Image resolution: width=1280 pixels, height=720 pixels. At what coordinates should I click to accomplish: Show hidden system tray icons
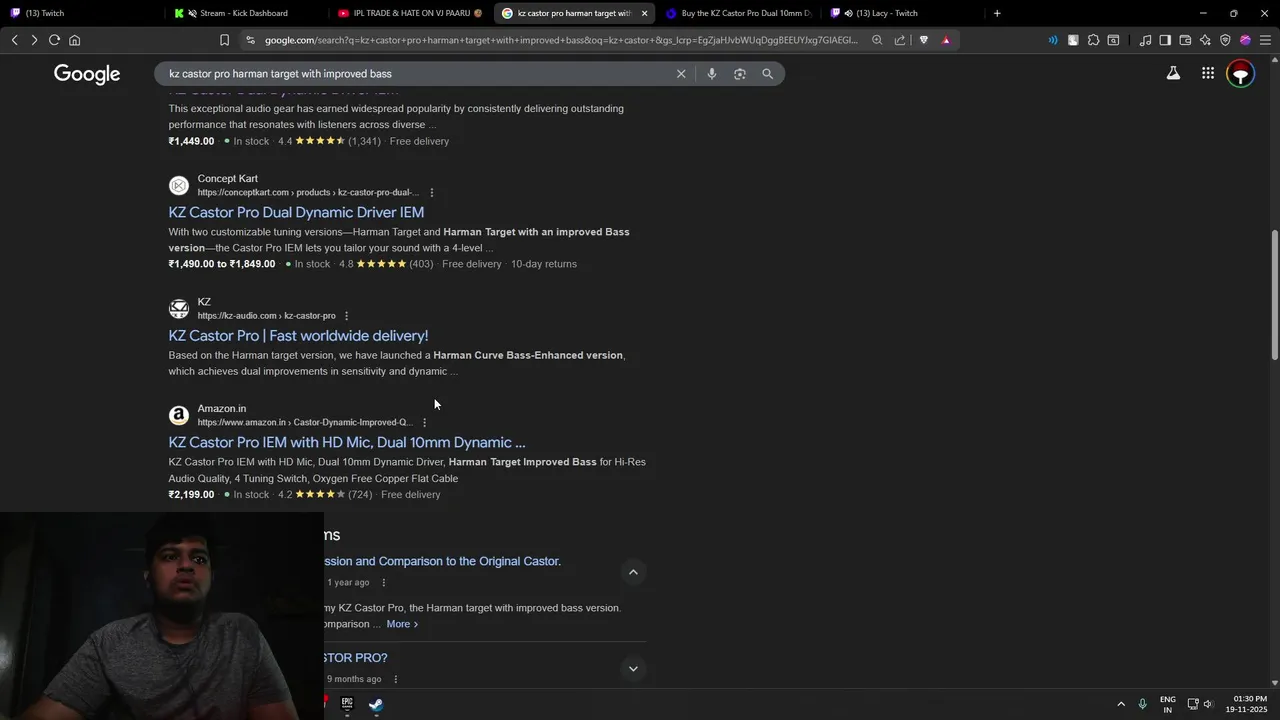(1121, 704)
